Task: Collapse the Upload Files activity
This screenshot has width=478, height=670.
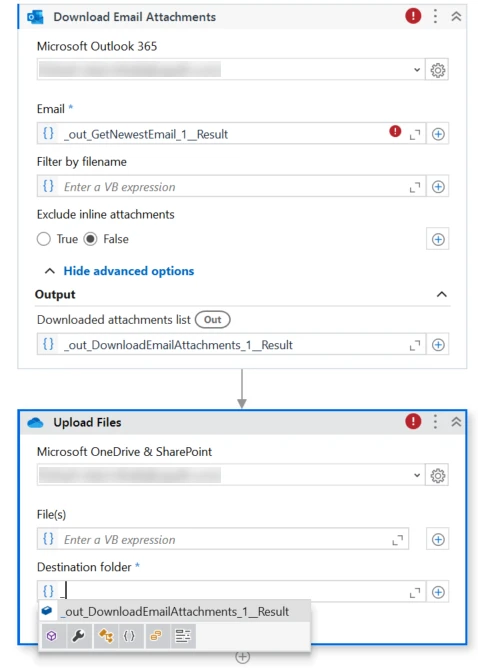Action: pos(456,422)
